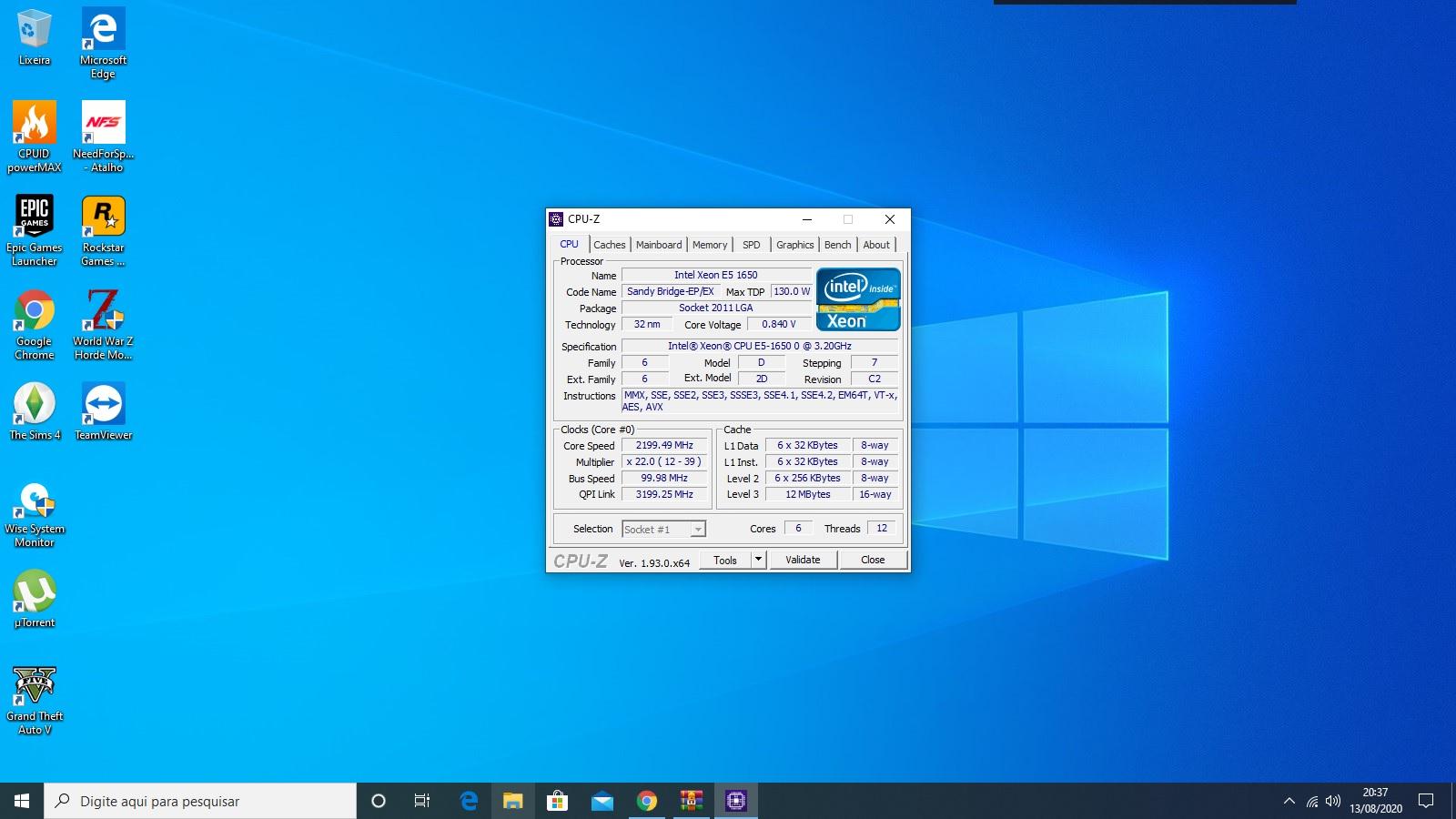1456x819 pixels.
Task: Click the 'Socket 2011 LGA' package value
Action: 716,308
